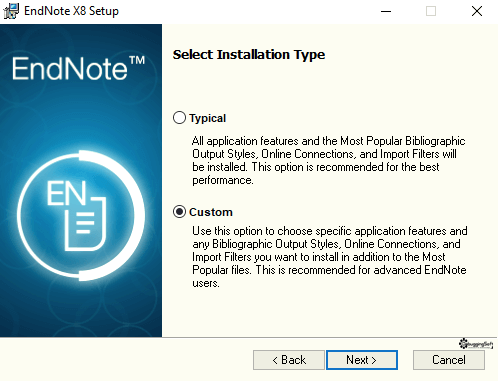Viewport: 498px width, 381px height.
Task: Click the bold Typical option label
Action: coord(207,118)
